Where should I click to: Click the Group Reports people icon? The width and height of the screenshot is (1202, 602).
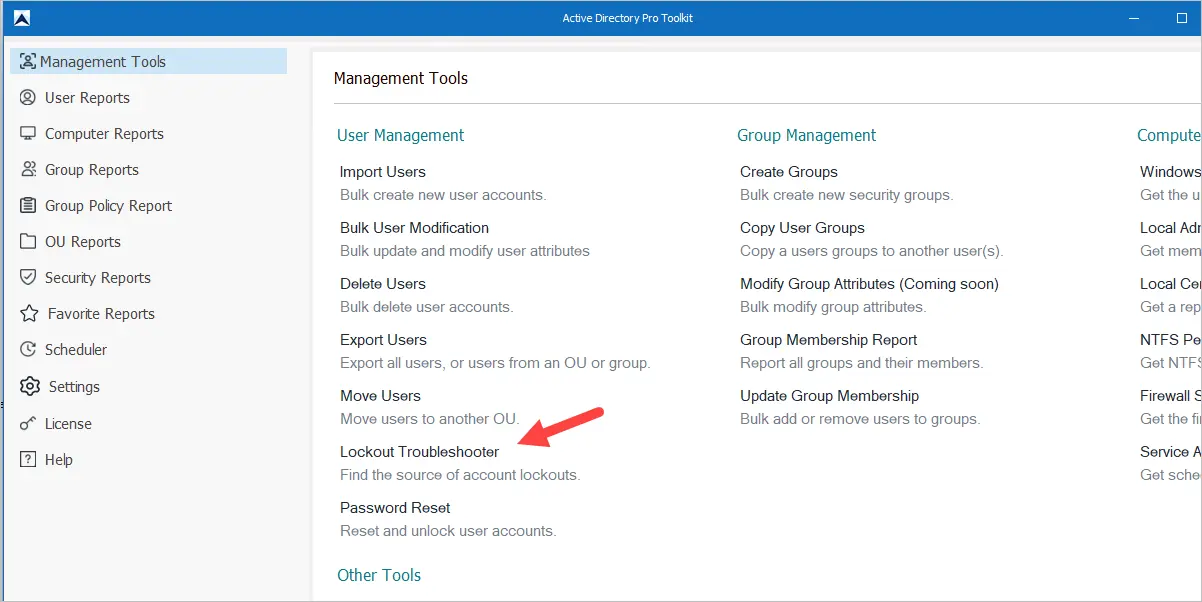[28, 169]
